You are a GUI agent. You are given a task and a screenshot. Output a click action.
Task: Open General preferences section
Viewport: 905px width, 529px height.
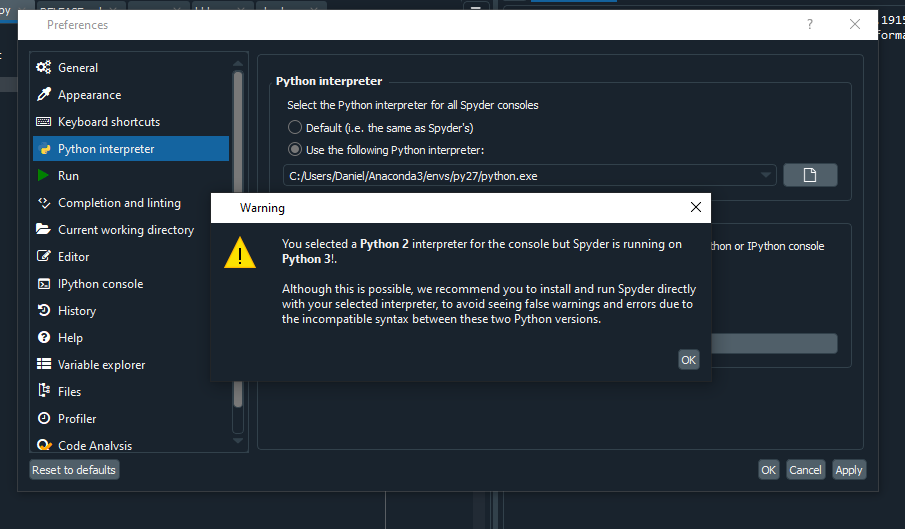point(131,67)
